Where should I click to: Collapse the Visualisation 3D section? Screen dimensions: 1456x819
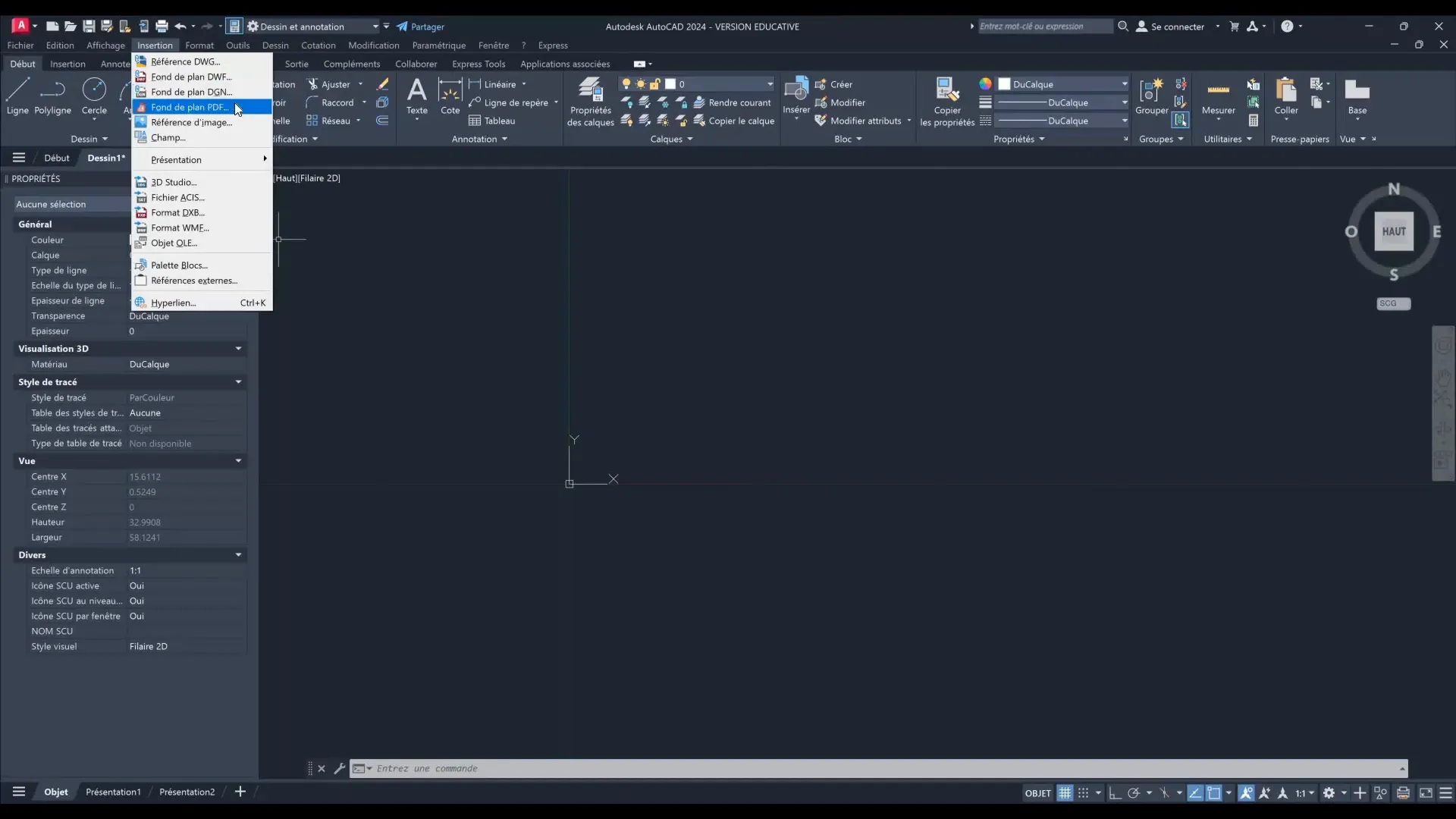238,349
